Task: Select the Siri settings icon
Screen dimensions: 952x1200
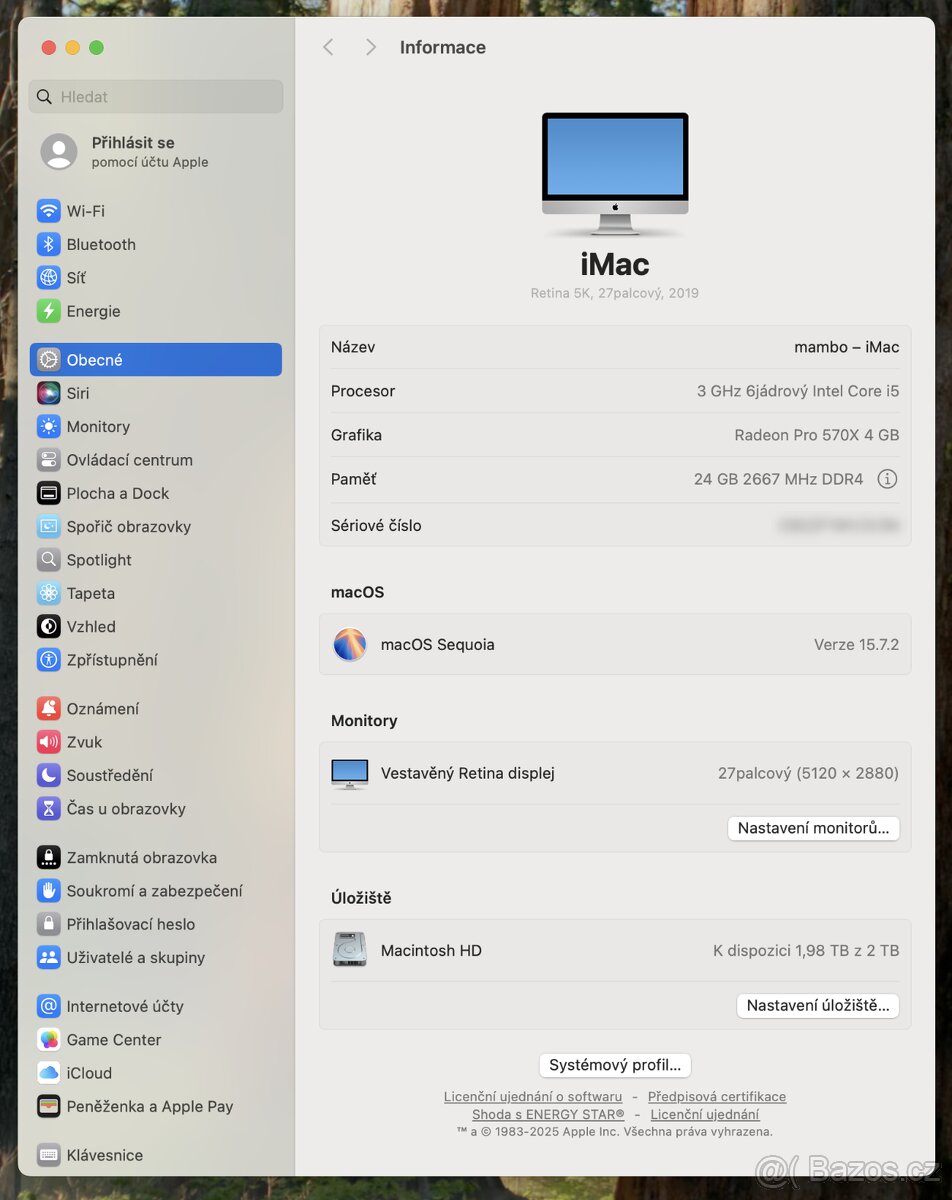Action: [x=48, y=393]
